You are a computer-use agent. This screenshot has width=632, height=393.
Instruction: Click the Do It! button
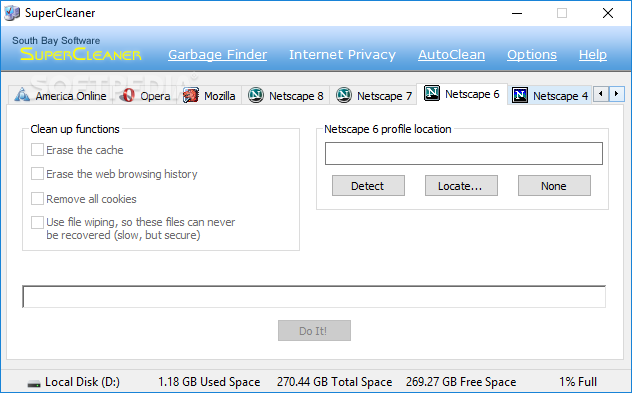coord(314,331)
